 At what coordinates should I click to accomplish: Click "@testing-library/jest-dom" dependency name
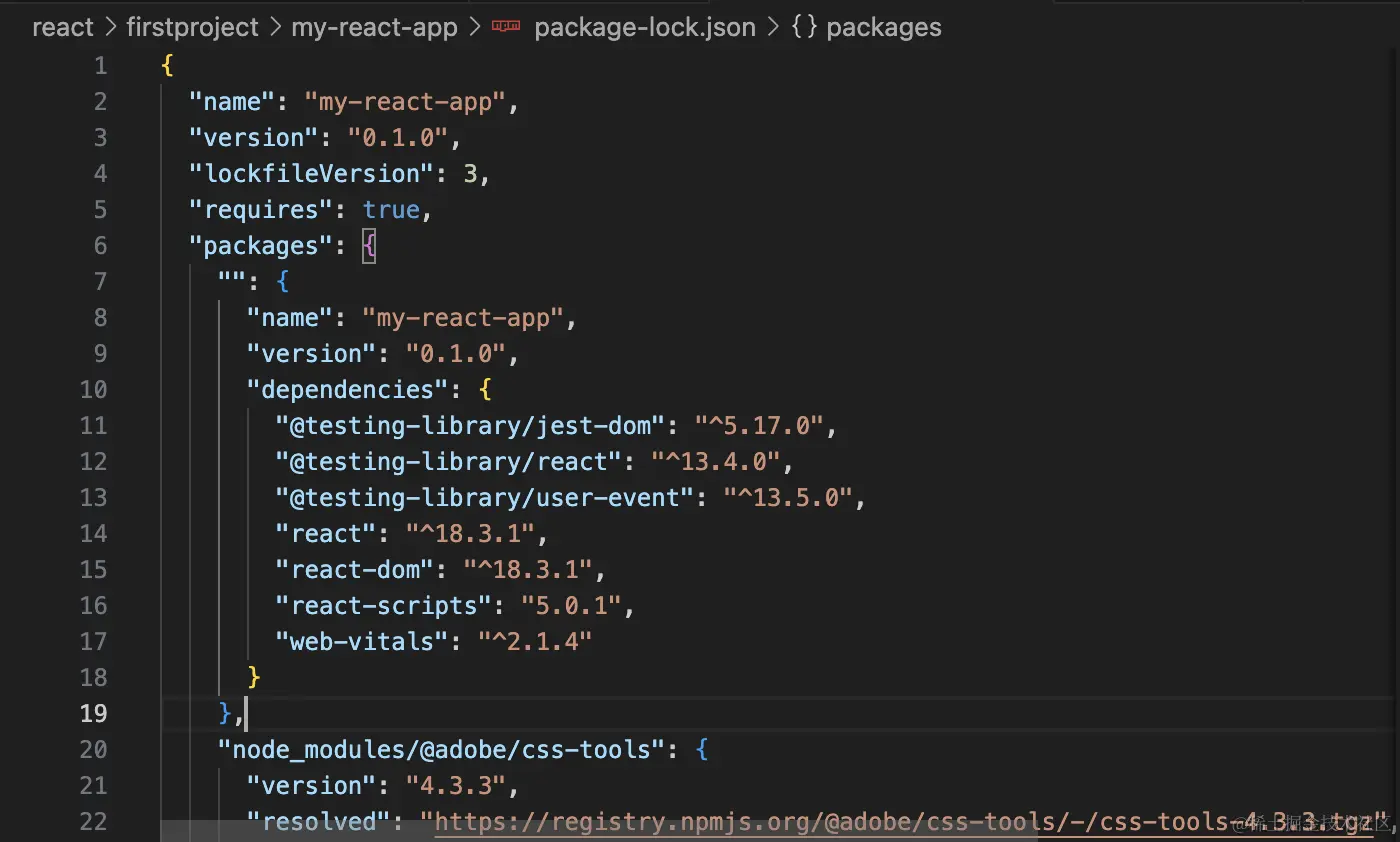click(471, 425)
